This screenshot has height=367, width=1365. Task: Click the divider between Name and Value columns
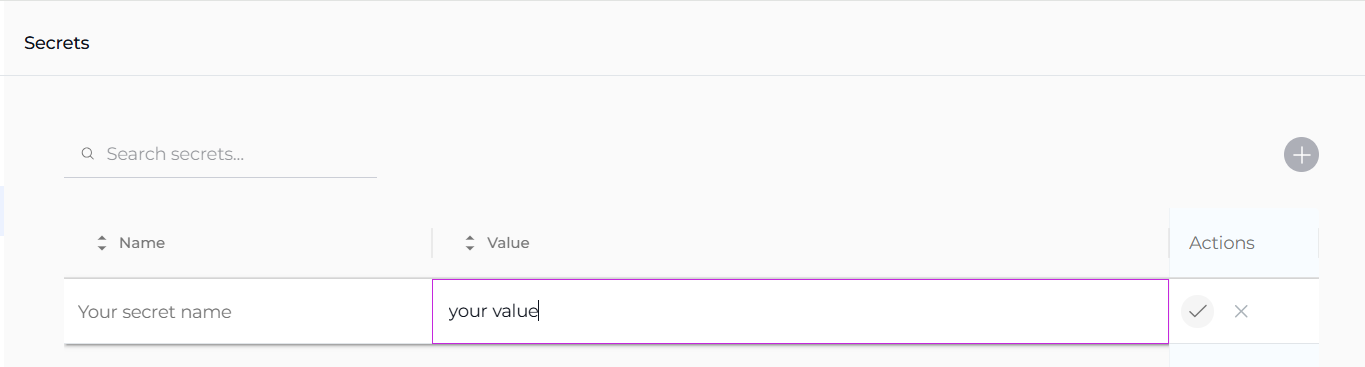(x=432, y=243)
